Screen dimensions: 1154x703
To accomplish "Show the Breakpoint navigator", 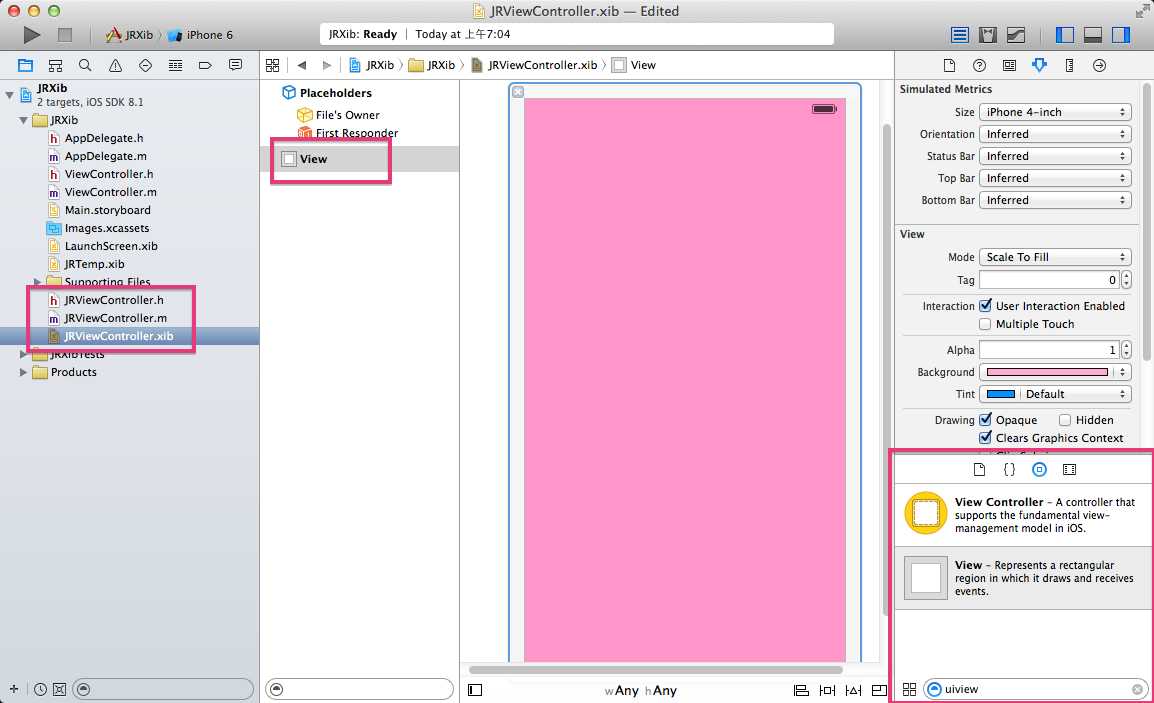I will click(205, 66).
